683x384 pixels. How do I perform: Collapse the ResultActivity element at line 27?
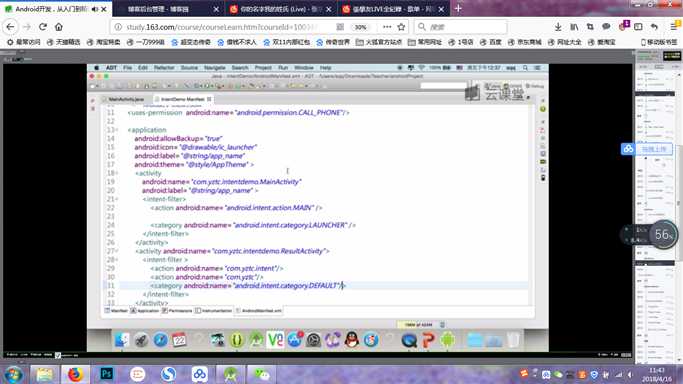pos(117,251)
